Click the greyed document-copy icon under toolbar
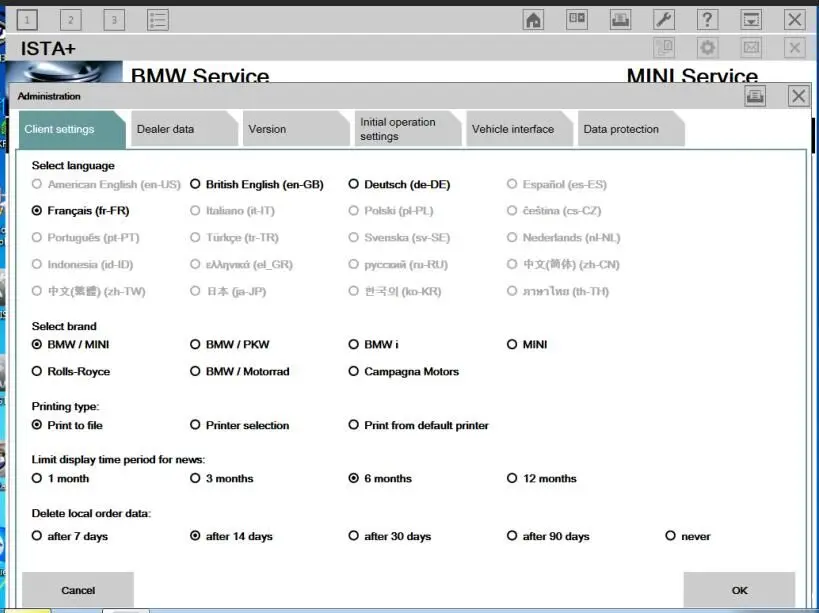 click(664, 48)
